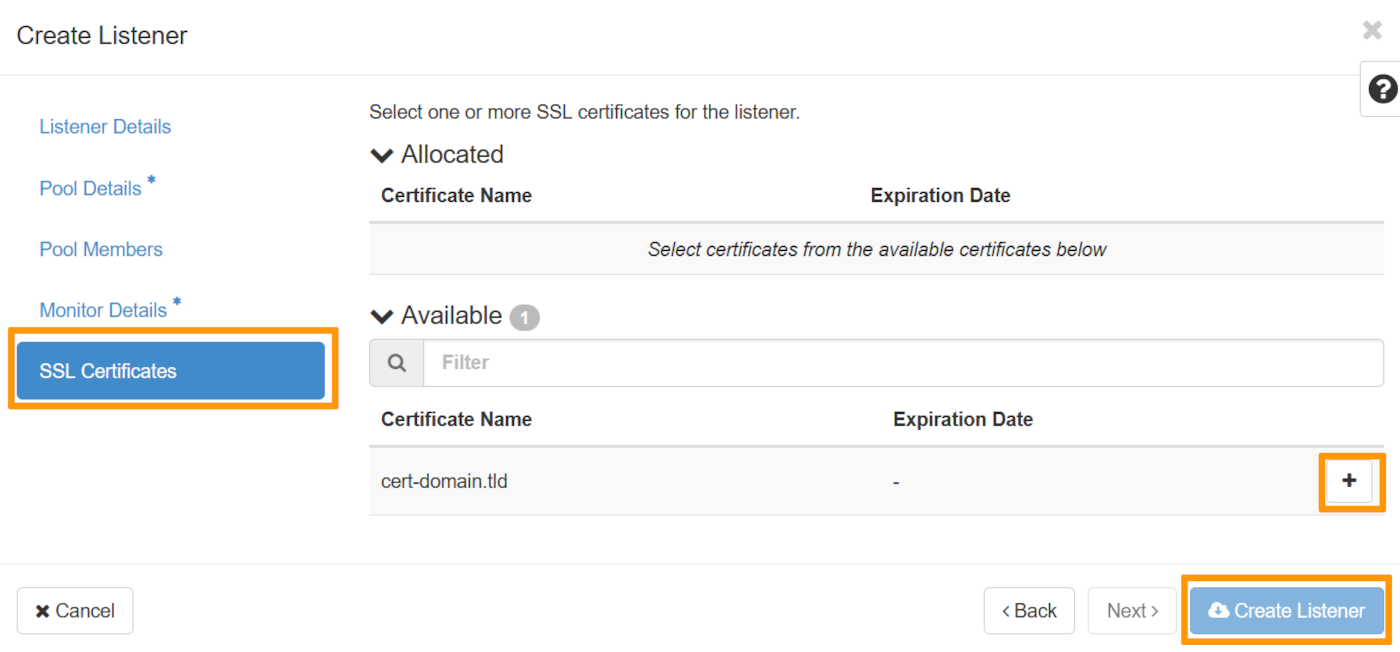Click inside the Filter text field

[x=700, y=362]
